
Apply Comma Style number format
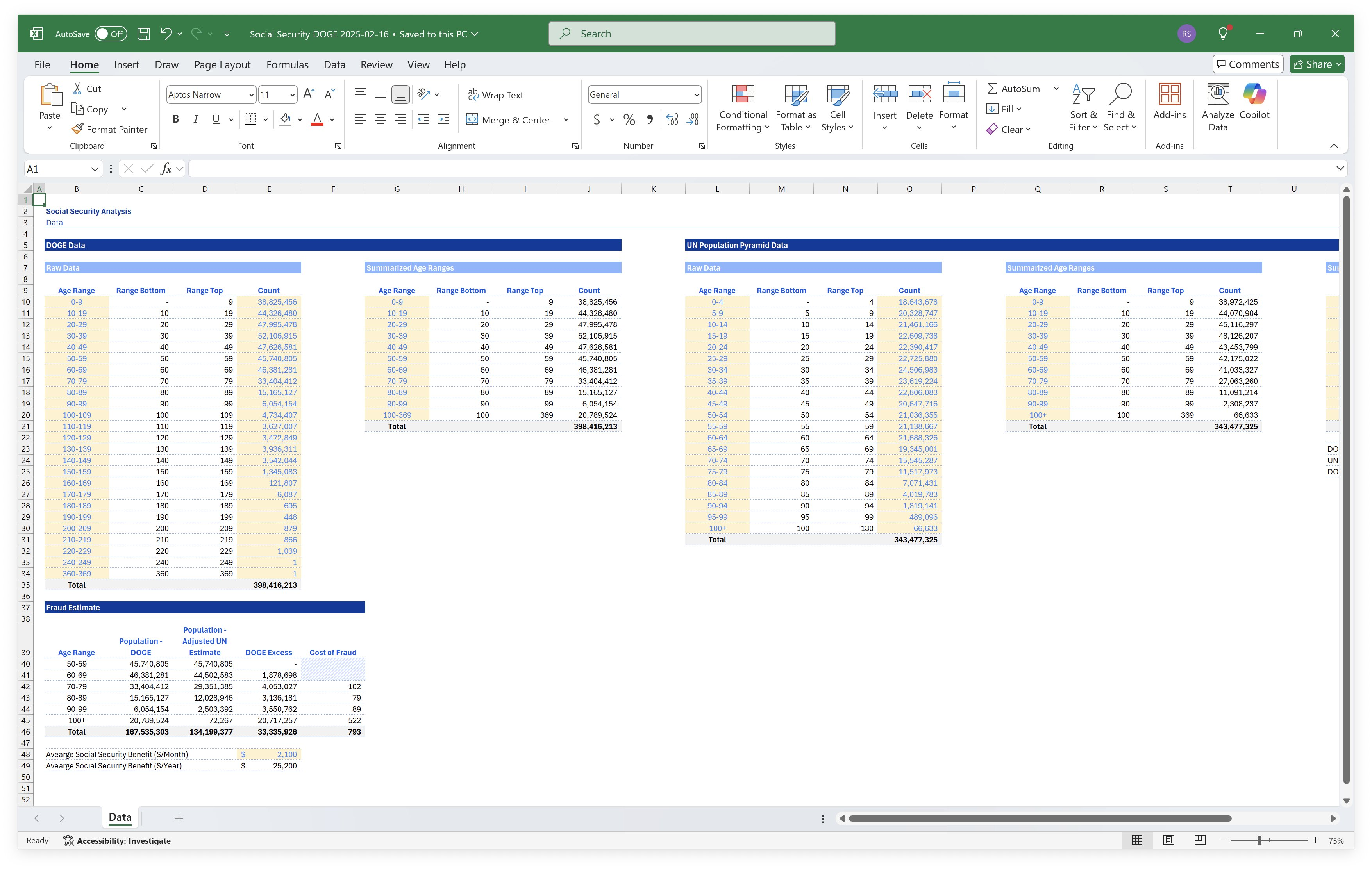coord(650,119)
